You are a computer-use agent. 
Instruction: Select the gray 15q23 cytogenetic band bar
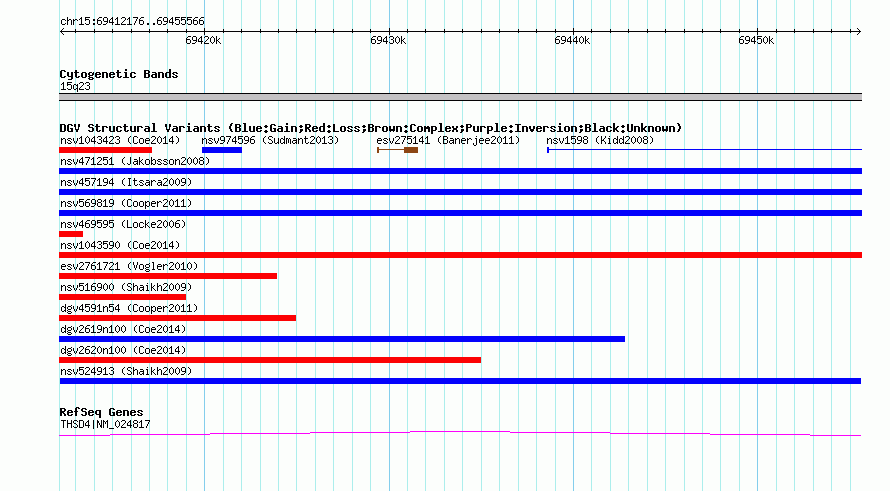point(460,97)
